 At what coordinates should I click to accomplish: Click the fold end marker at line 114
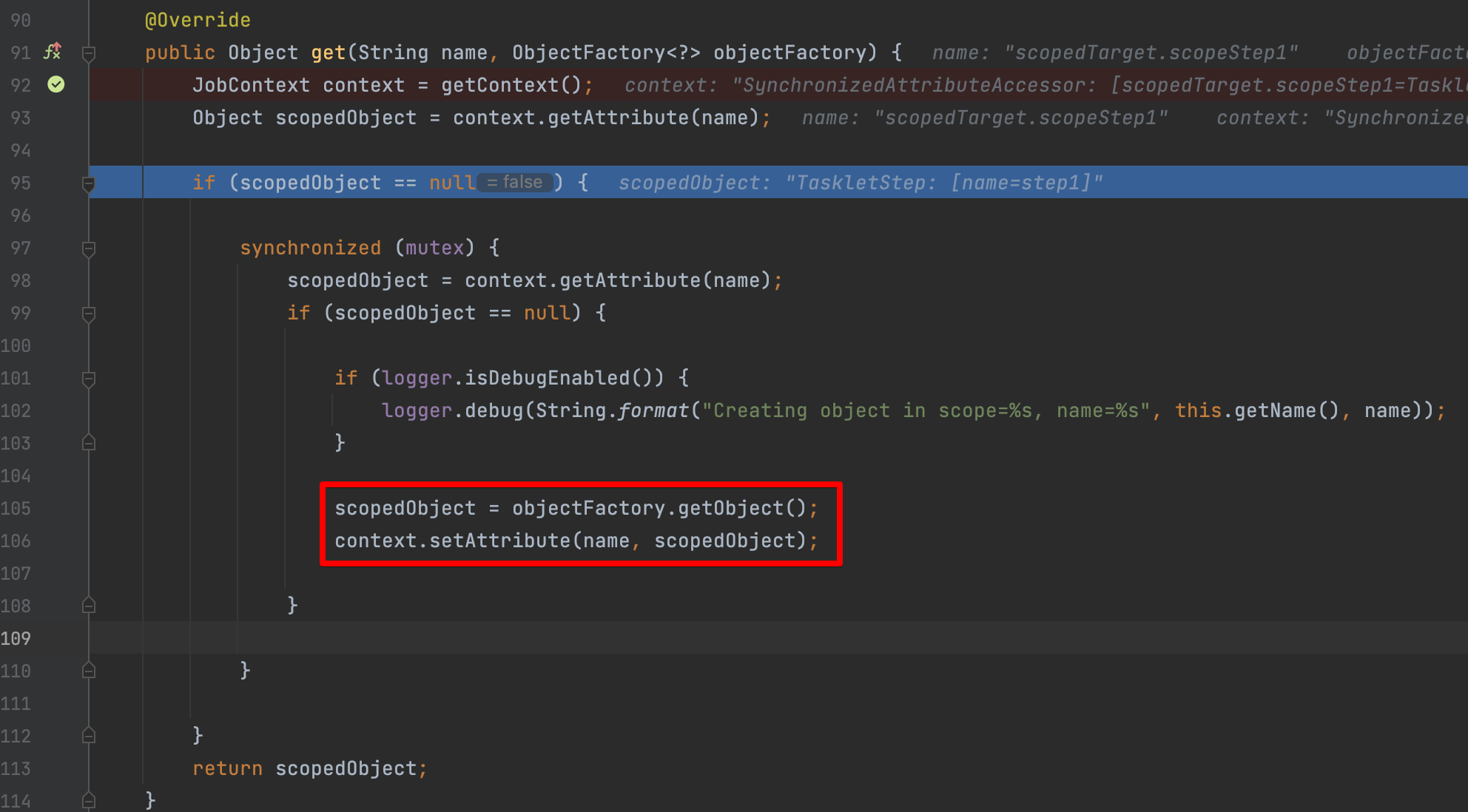pos(88,800)
